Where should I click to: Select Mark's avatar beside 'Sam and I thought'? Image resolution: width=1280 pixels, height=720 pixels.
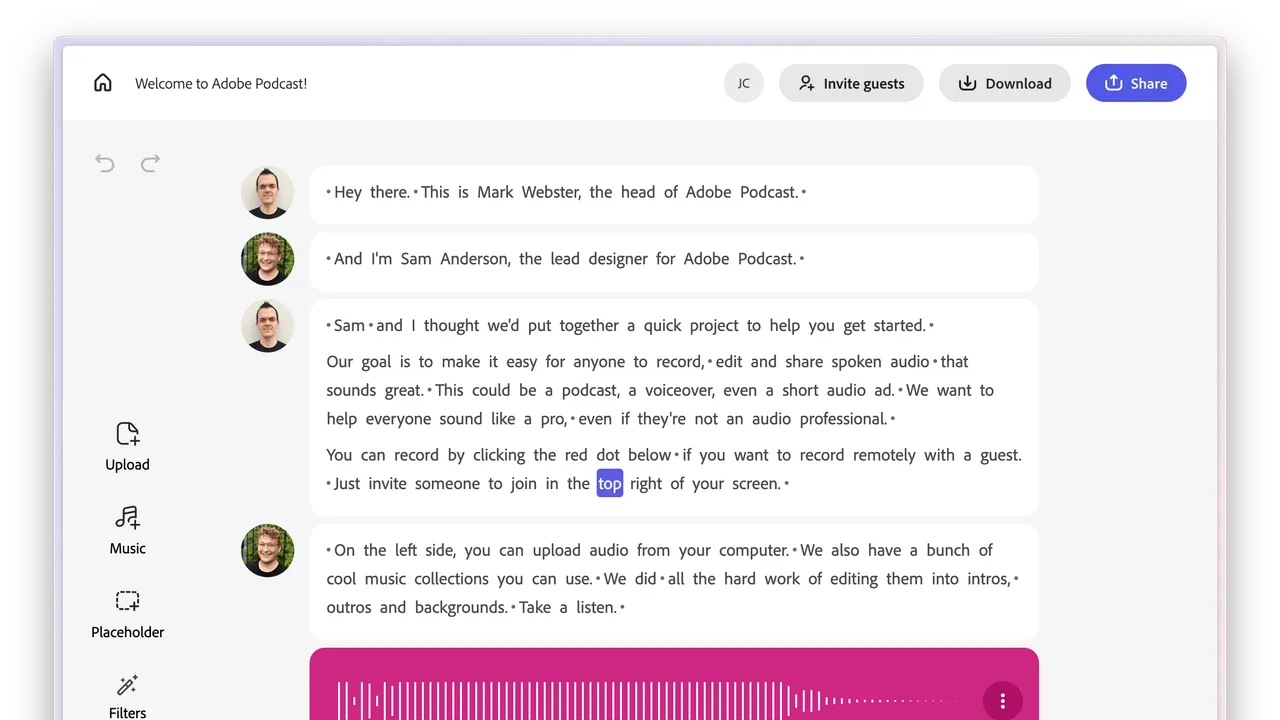click(268, 326)
